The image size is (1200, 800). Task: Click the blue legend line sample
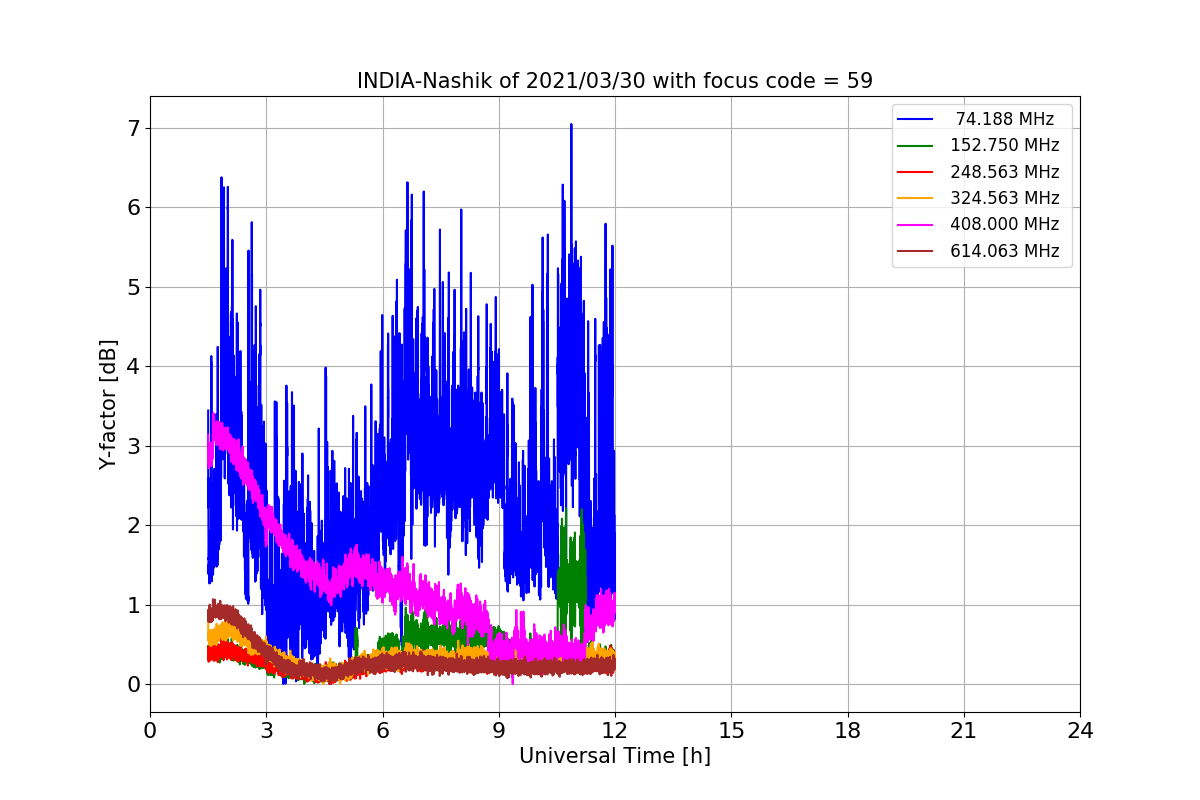[x=916, y=119]
